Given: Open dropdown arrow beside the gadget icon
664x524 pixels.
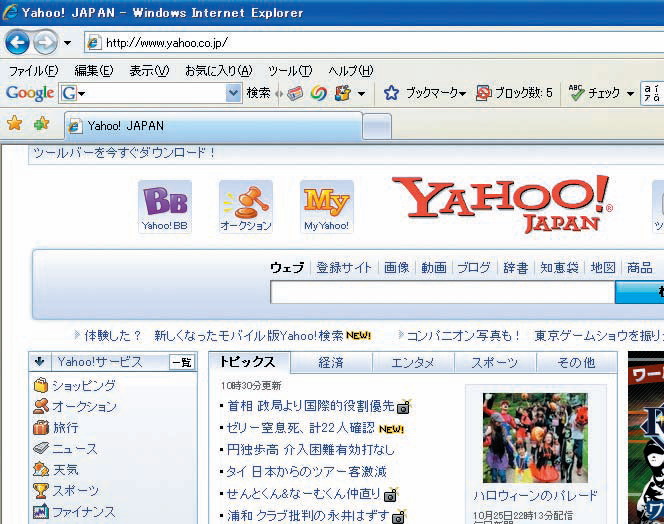Looking at the screenshot, I should 361,94.
